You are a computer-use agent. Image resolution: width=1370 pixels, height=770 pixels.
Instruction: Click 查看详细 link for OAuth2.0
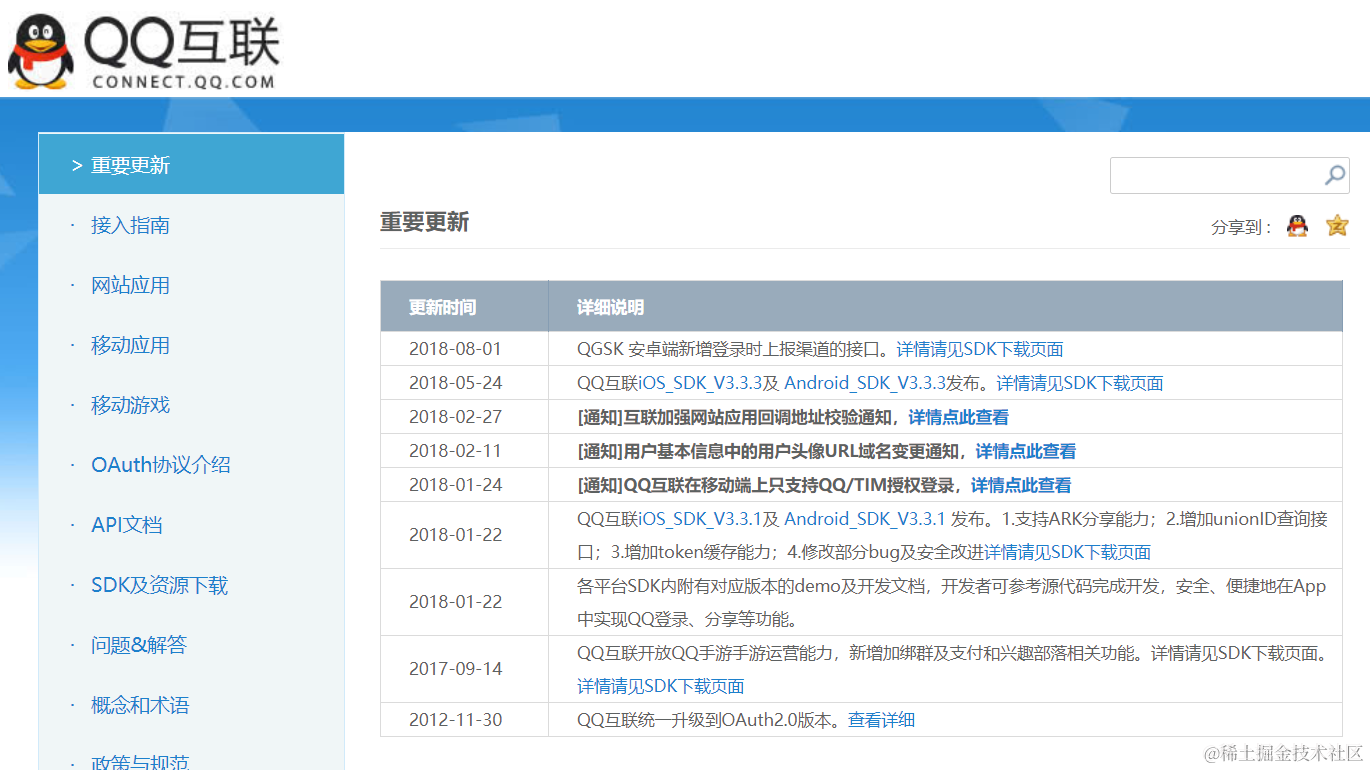tap(882, 720)
